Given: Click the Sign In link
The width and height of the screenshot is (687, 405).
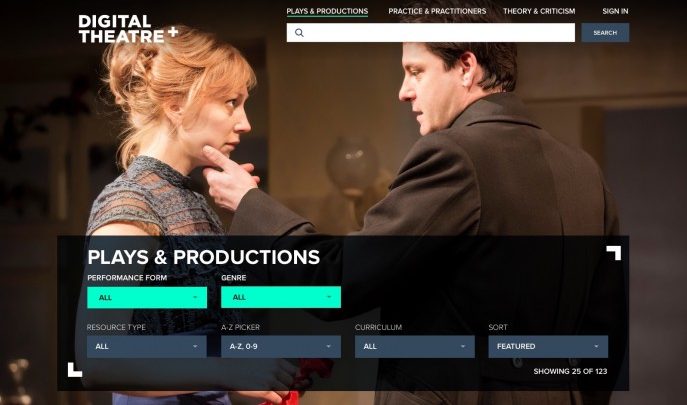Looking at the screenshot, I should point(615,11).
